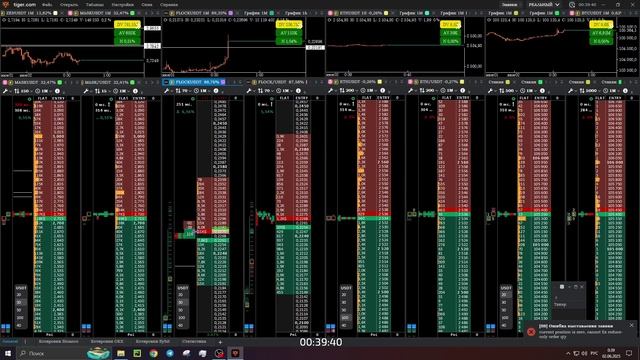Switch to the Статистика workspace tab
640x360 pixels.
tap(194, 342)
